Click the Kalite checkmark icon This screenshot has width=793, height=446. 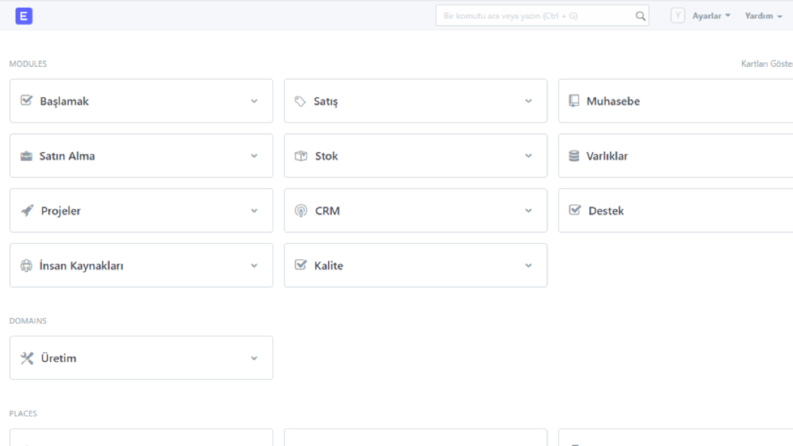[300, 264]
